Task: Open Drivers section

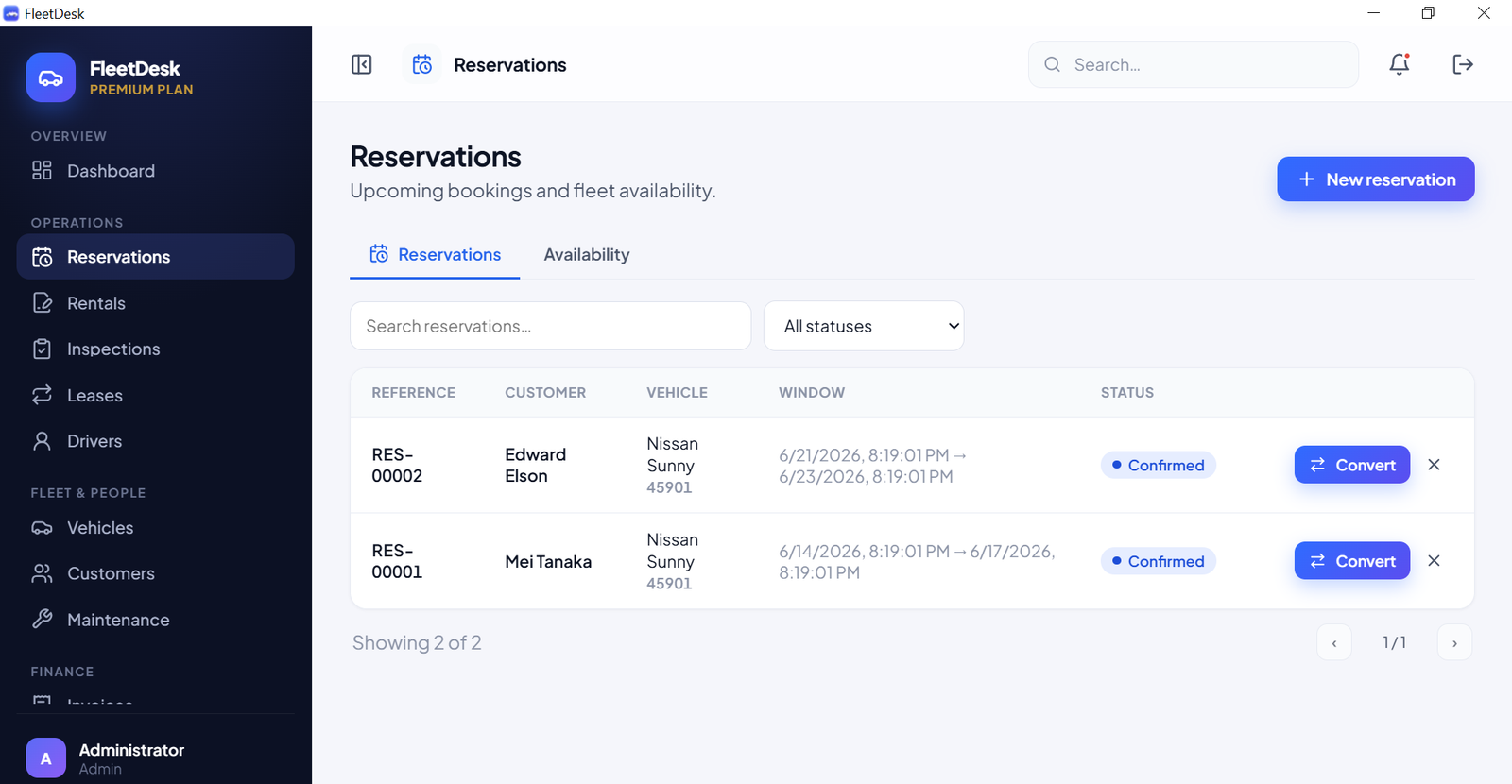Action: click(x=156, y=441)
